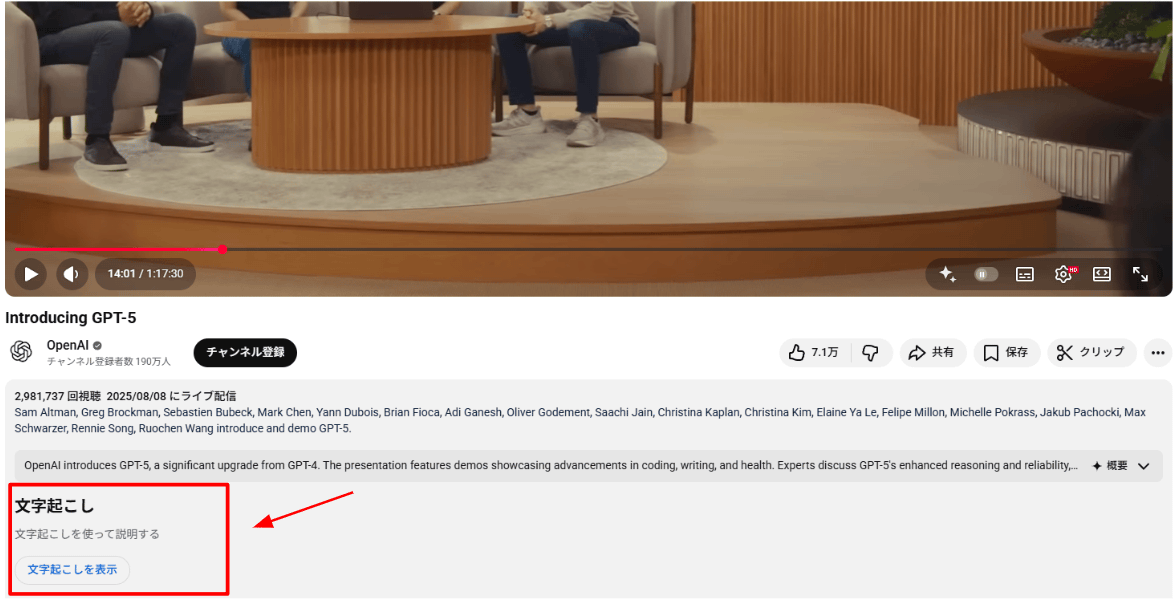Open the three-dot more actions menu
The image size is (1174, 602).
(x=1158, y=353)
